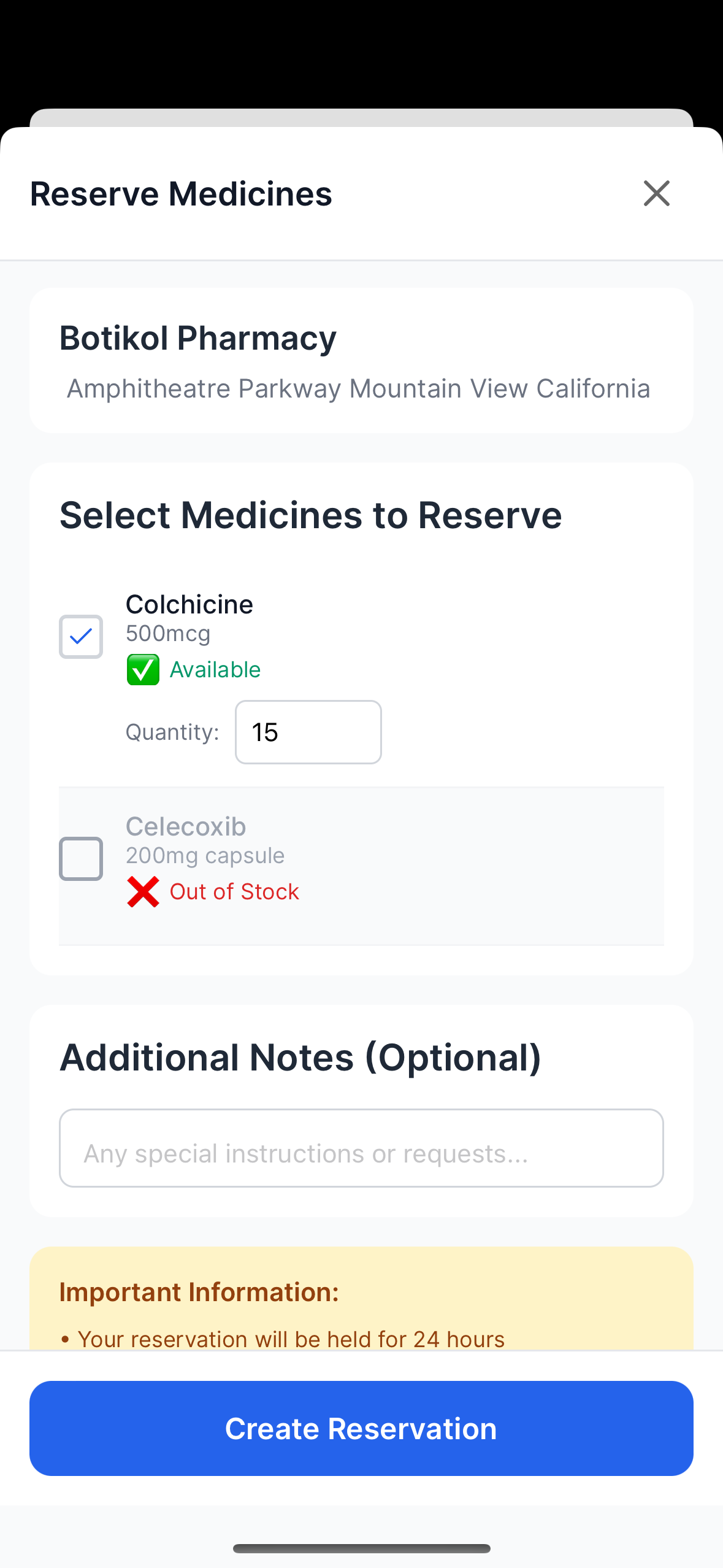
Task: Tap the Botikol Pharmacy name
Action: coord(198,338)
